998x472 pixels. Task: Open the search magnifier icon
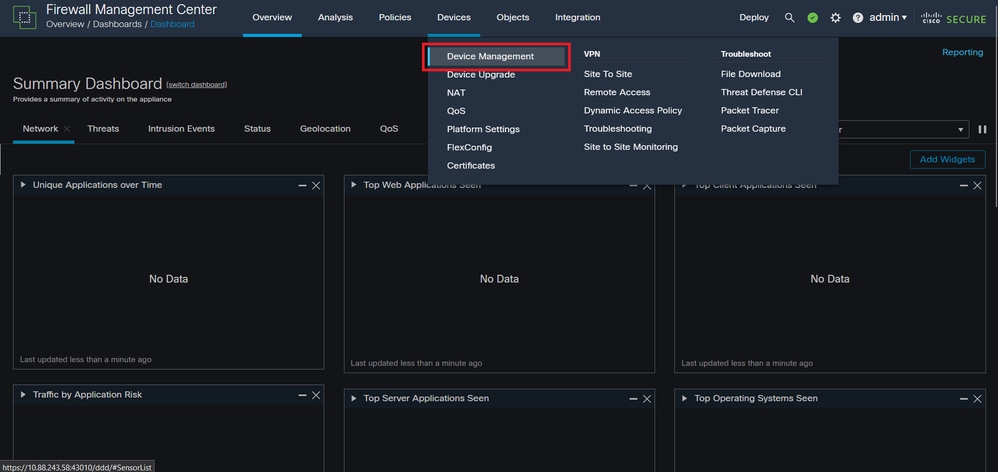[790, 18]
